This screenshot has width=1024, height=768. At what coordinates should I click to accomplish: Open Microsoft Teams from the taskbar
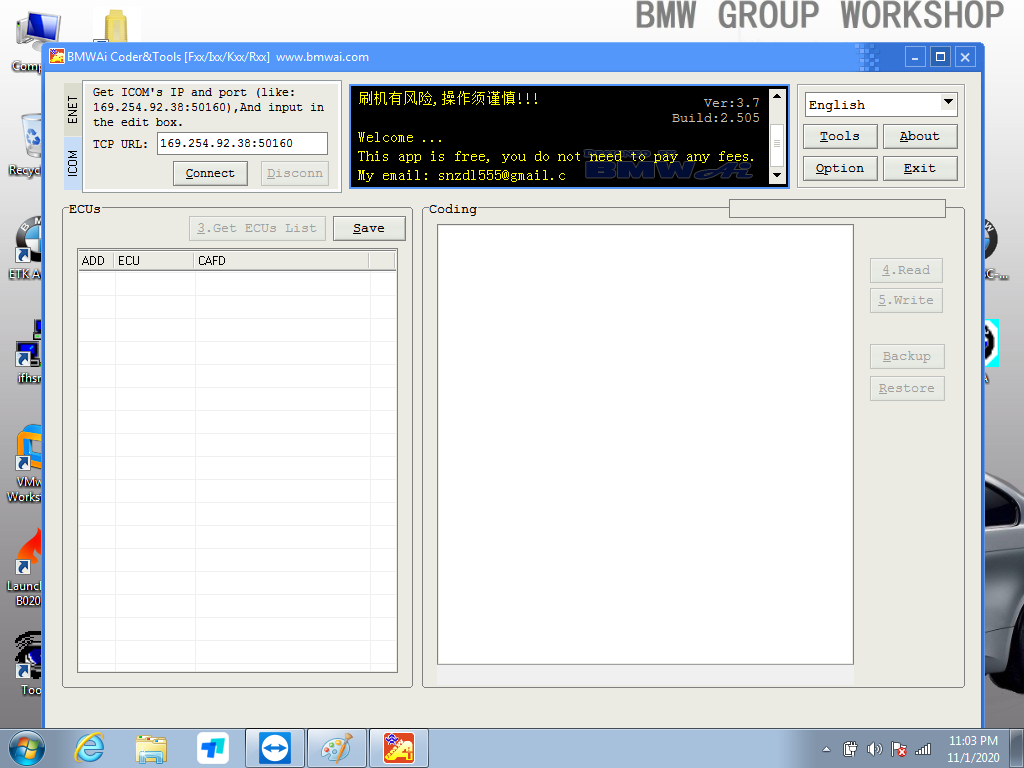tap(212, 747)
